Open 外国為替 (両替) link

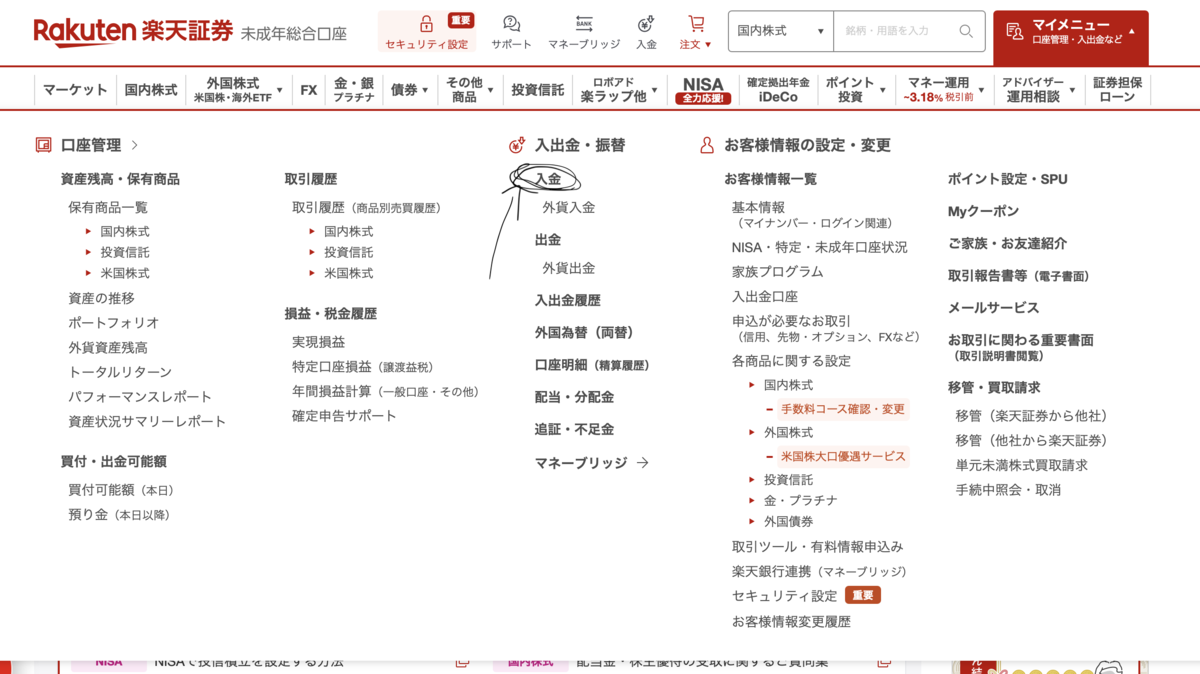click(584, 332)
